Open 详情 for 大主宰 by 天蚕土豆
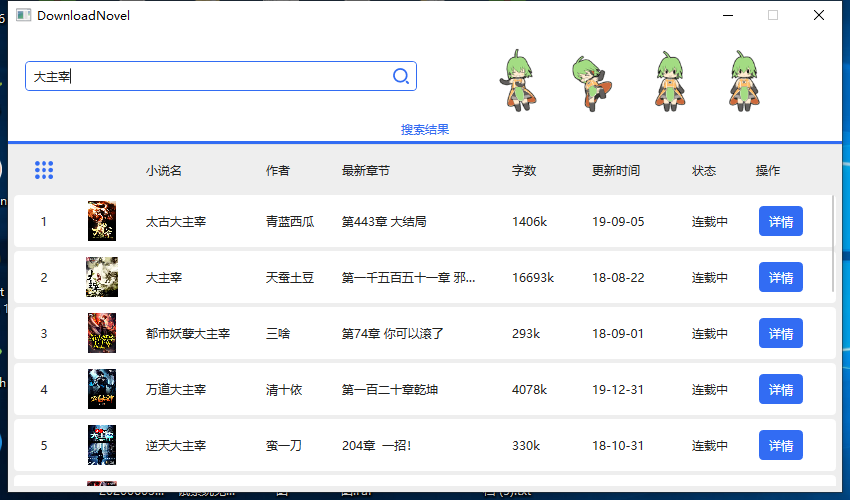The image size is (850, 500). [781, 277]
